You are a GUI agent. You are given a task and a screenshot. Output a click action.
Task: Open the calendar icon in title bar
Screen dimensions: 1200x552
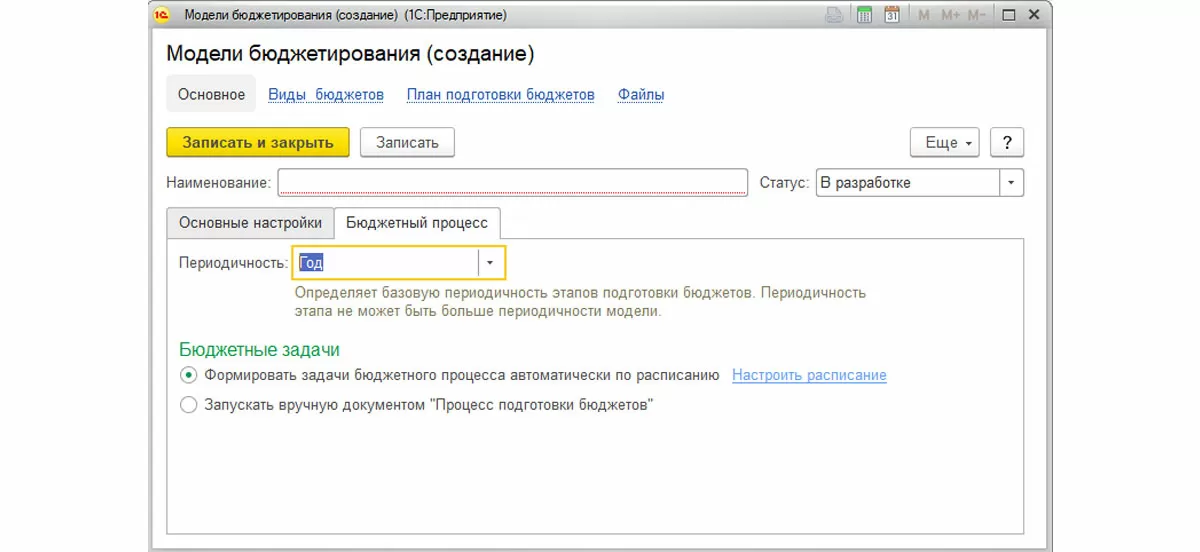click(892, 15)
